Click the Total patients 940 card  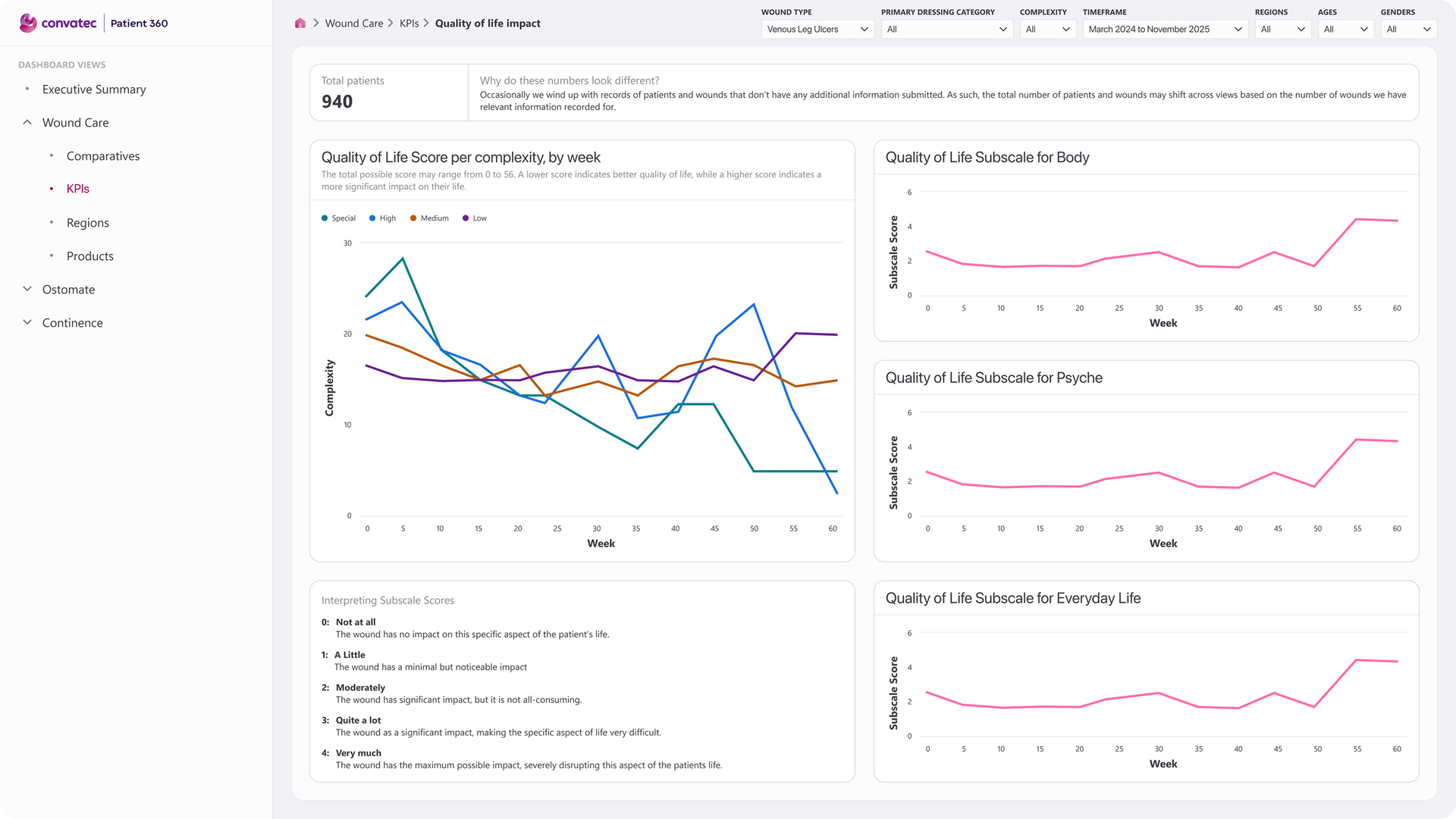pyautogui.click(x=388, y=93)
